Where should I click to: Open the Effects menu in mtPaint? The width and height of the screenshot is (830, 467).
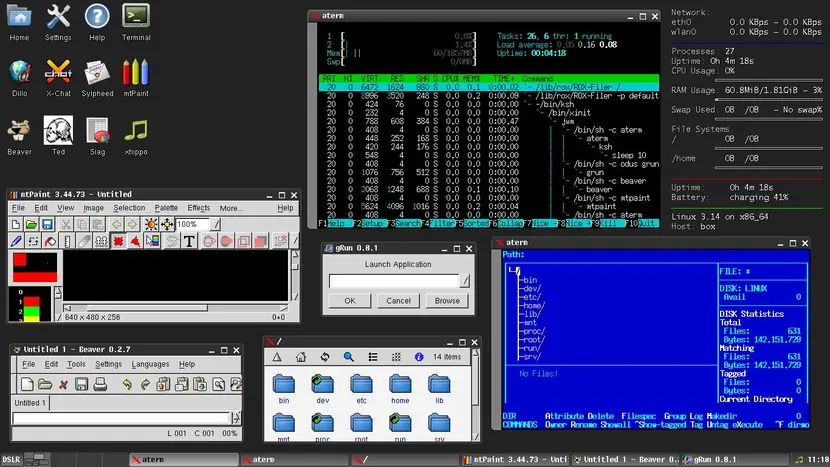(x=199, y=208)
